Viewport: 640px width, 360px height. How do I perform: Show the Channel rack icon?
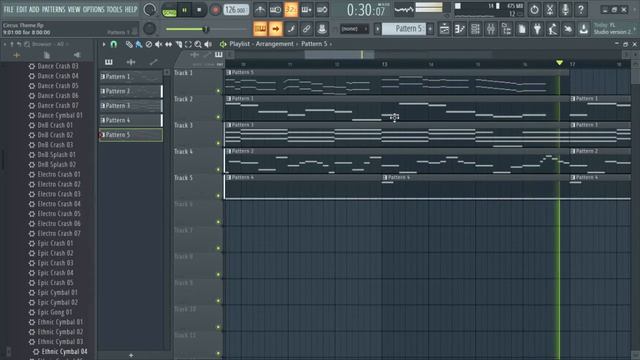click(475, 29)
